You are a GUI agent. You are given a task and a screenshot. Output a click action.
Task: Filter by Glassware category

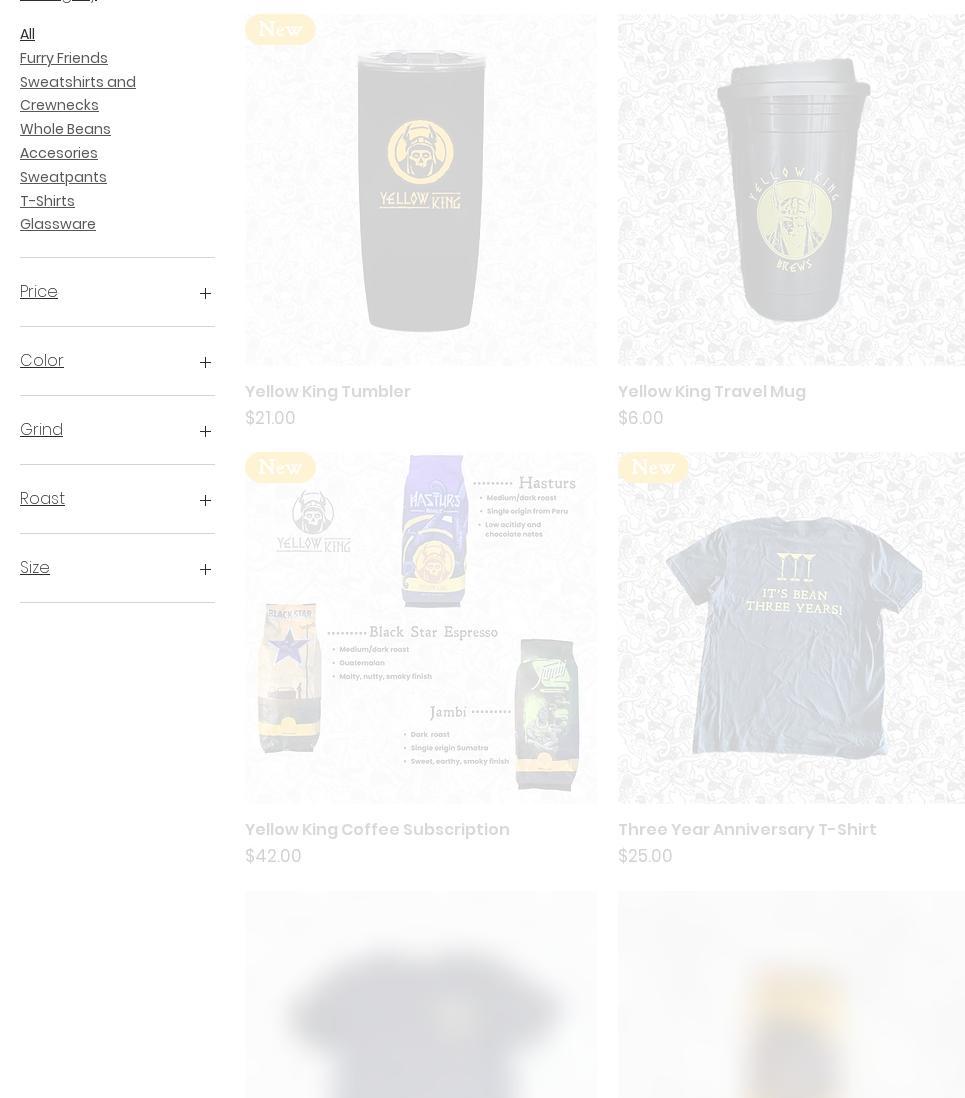pyautogui.click(x=57, y=224)
